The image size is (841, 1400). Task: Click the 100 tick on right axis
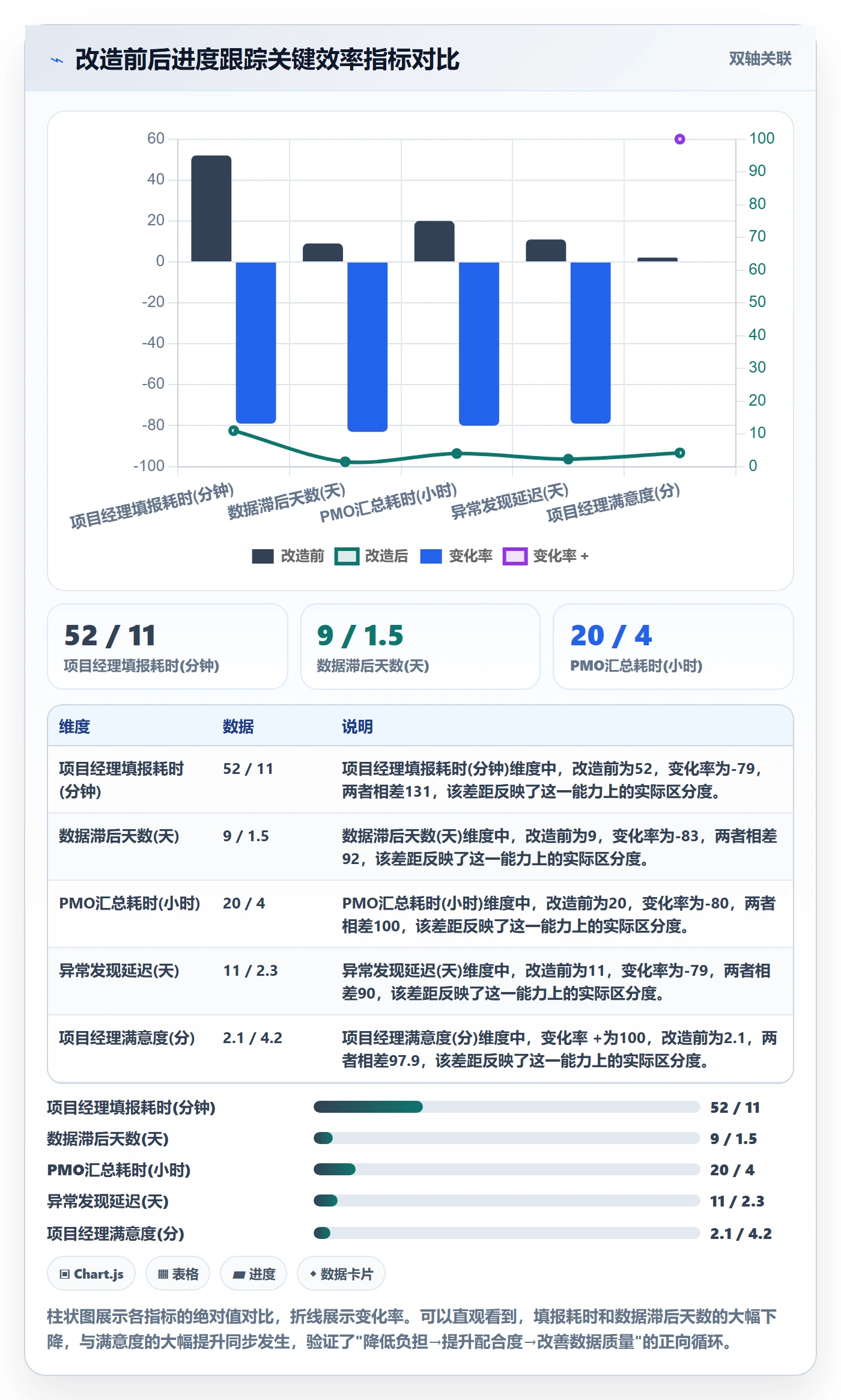pos(761,138)
